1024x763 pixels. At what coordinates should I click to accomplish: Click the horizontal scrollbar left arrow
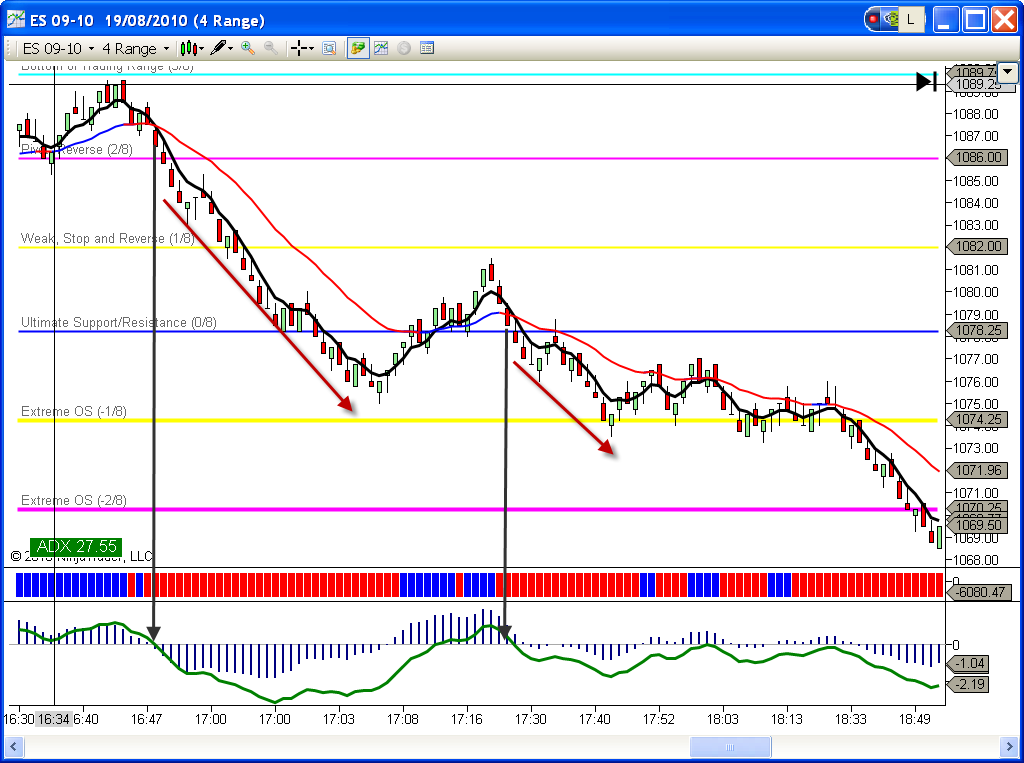pos(13,747)
